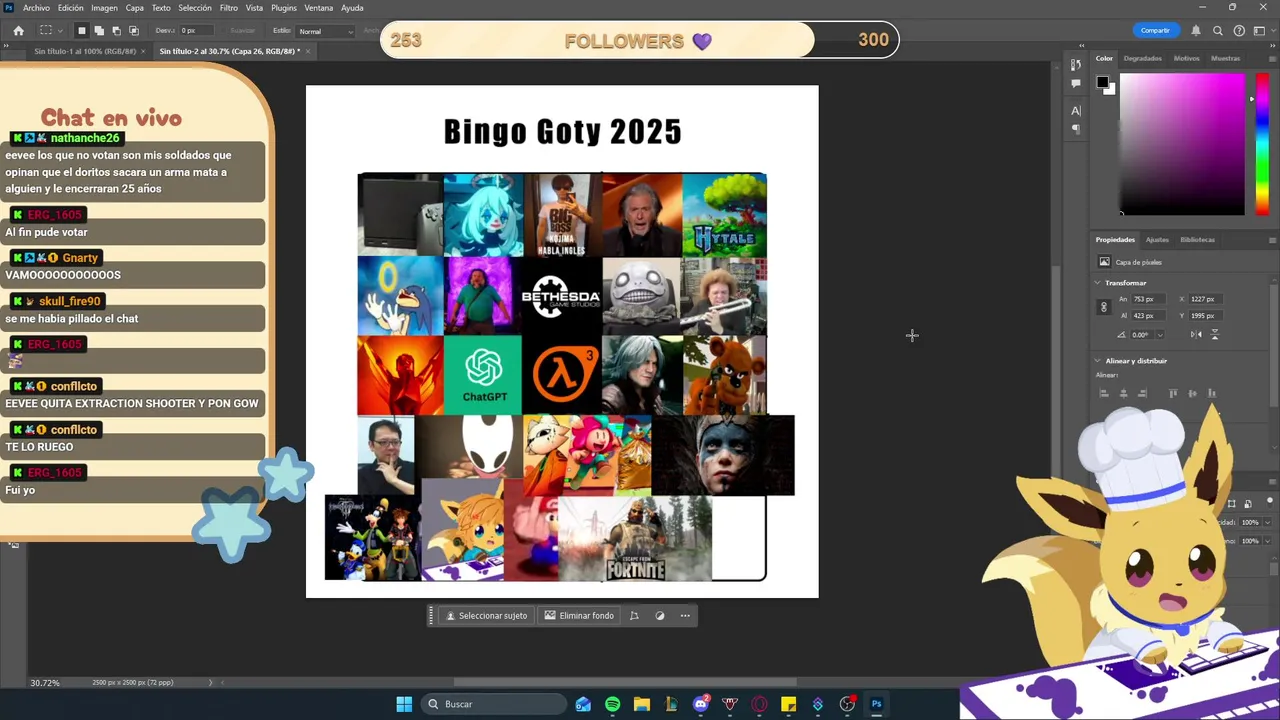Screen dimensions: 1280x720
Task: Open the Paragraph panel icon in side dock
Action: tap(1076, 129)
